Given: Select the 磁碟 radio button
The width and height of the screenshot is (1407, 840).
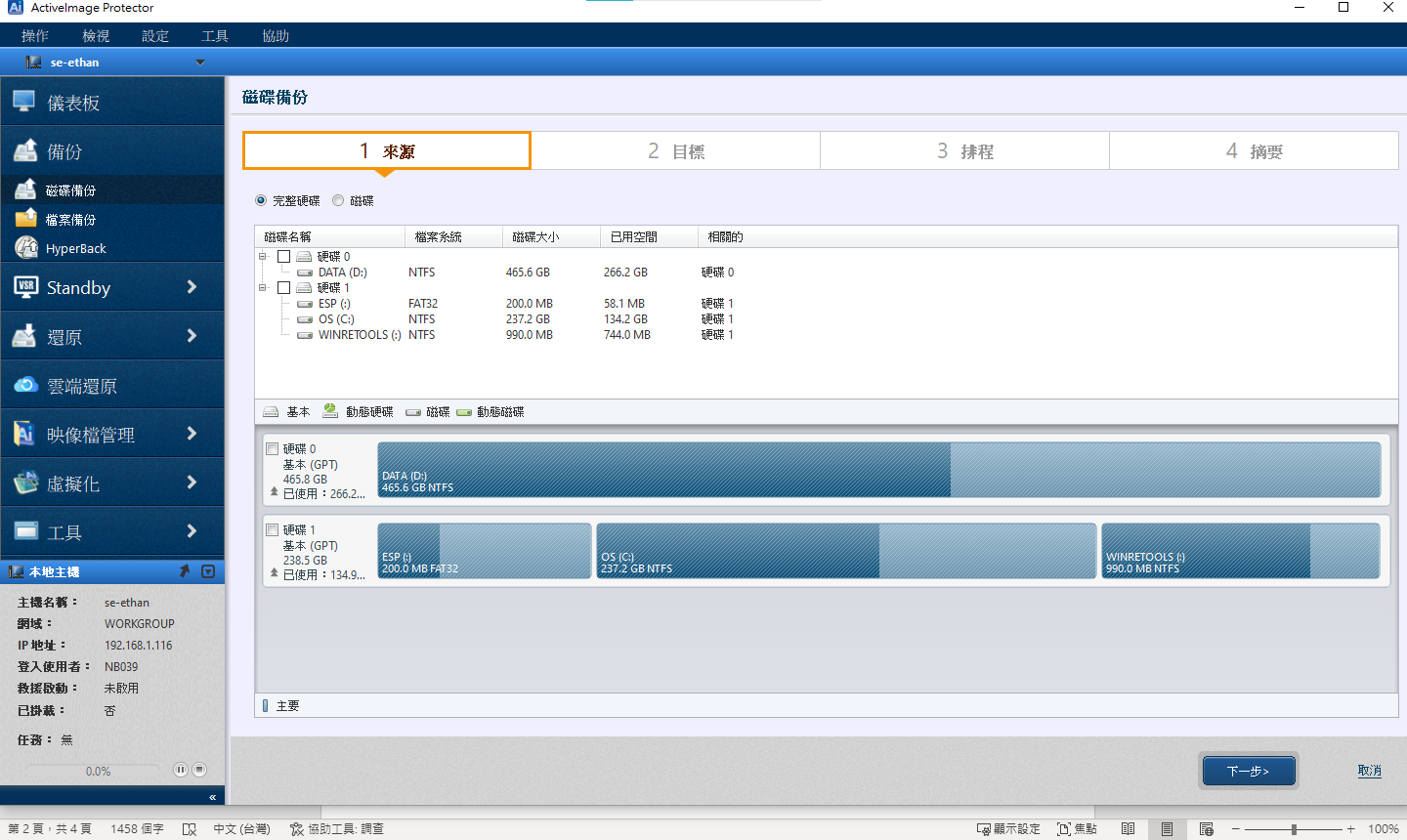Looking at the screenshot, I should point(338,200).
